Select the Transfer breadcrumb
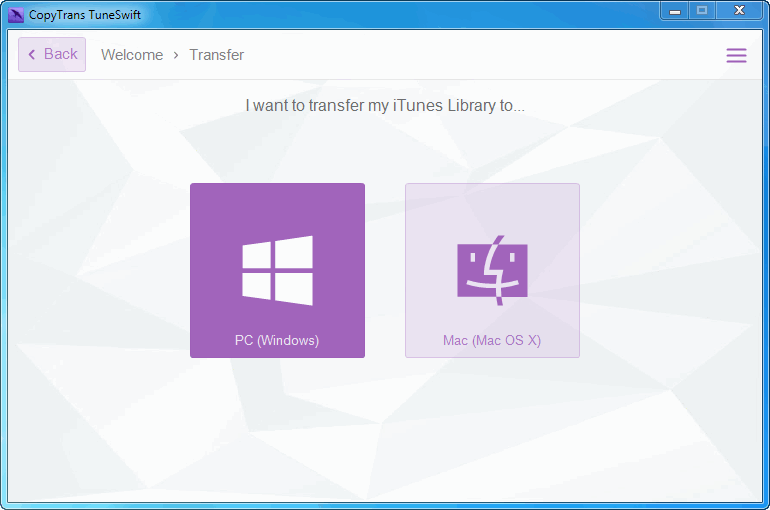The height and width of the screenshot is (510, 770). pyautogui.click(x=217, y=55)
